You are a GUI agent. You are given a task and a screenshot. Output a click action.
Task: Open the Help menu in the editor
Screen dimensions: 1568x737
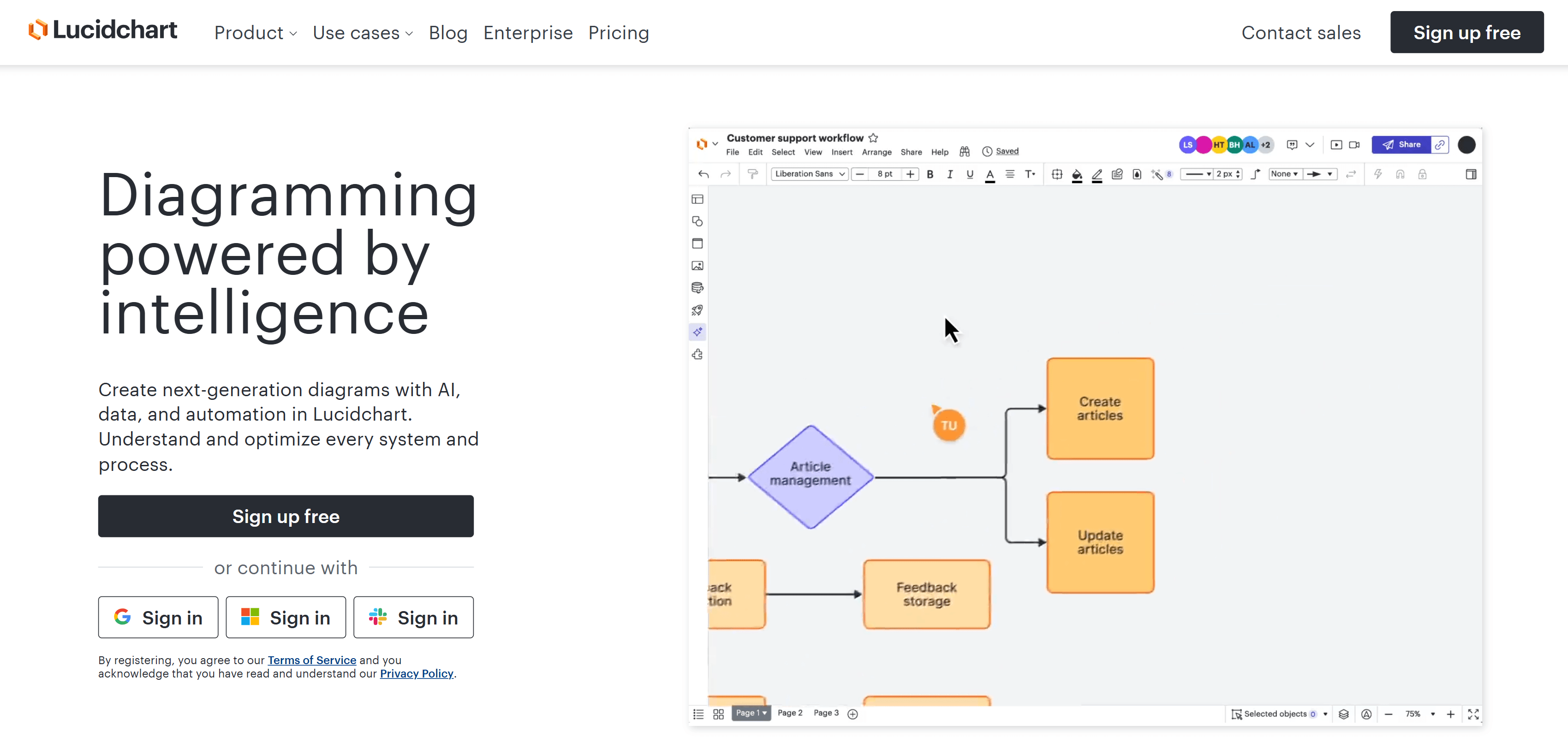point(939,152)
